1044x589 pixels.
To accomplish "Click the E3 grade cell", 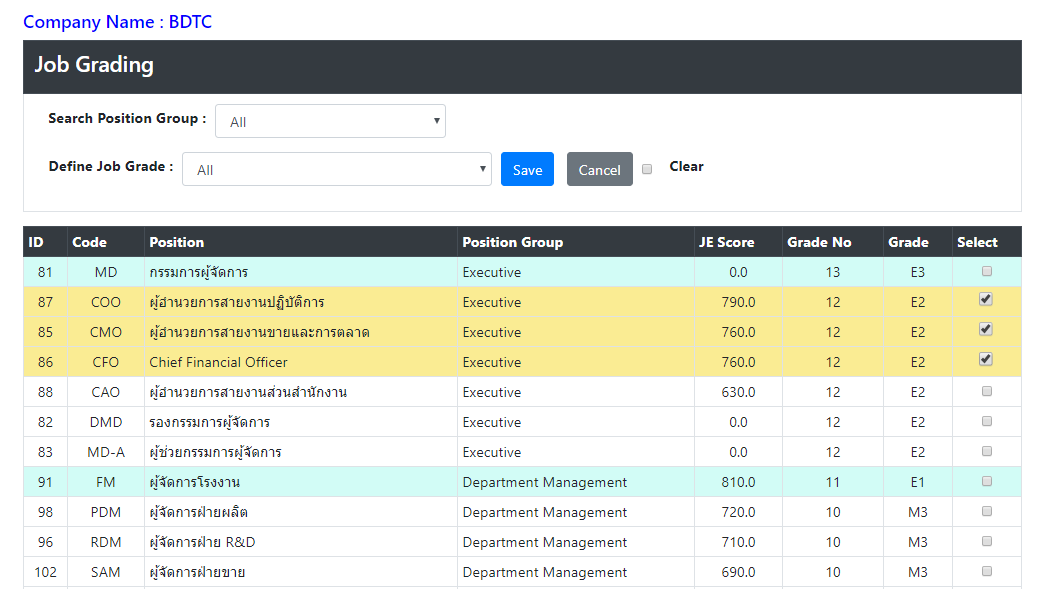I will (917, 272).
